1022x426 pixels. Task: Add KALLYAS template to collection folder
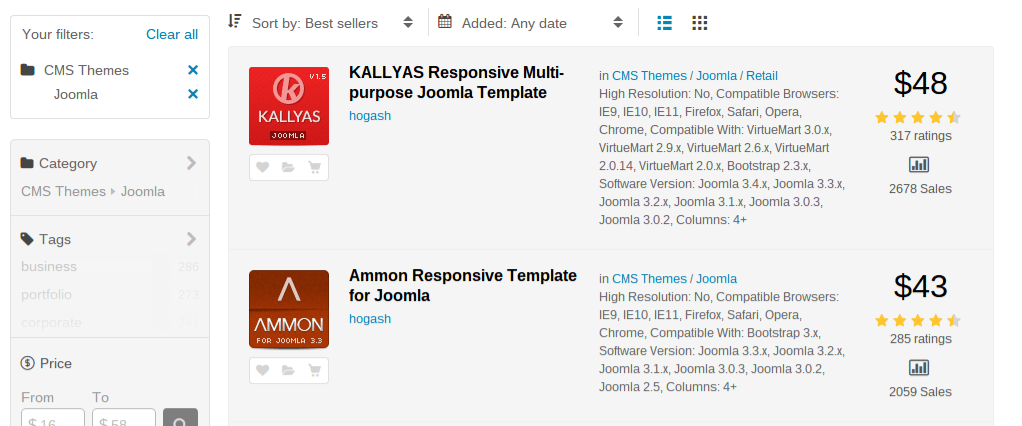coord(288,167)
